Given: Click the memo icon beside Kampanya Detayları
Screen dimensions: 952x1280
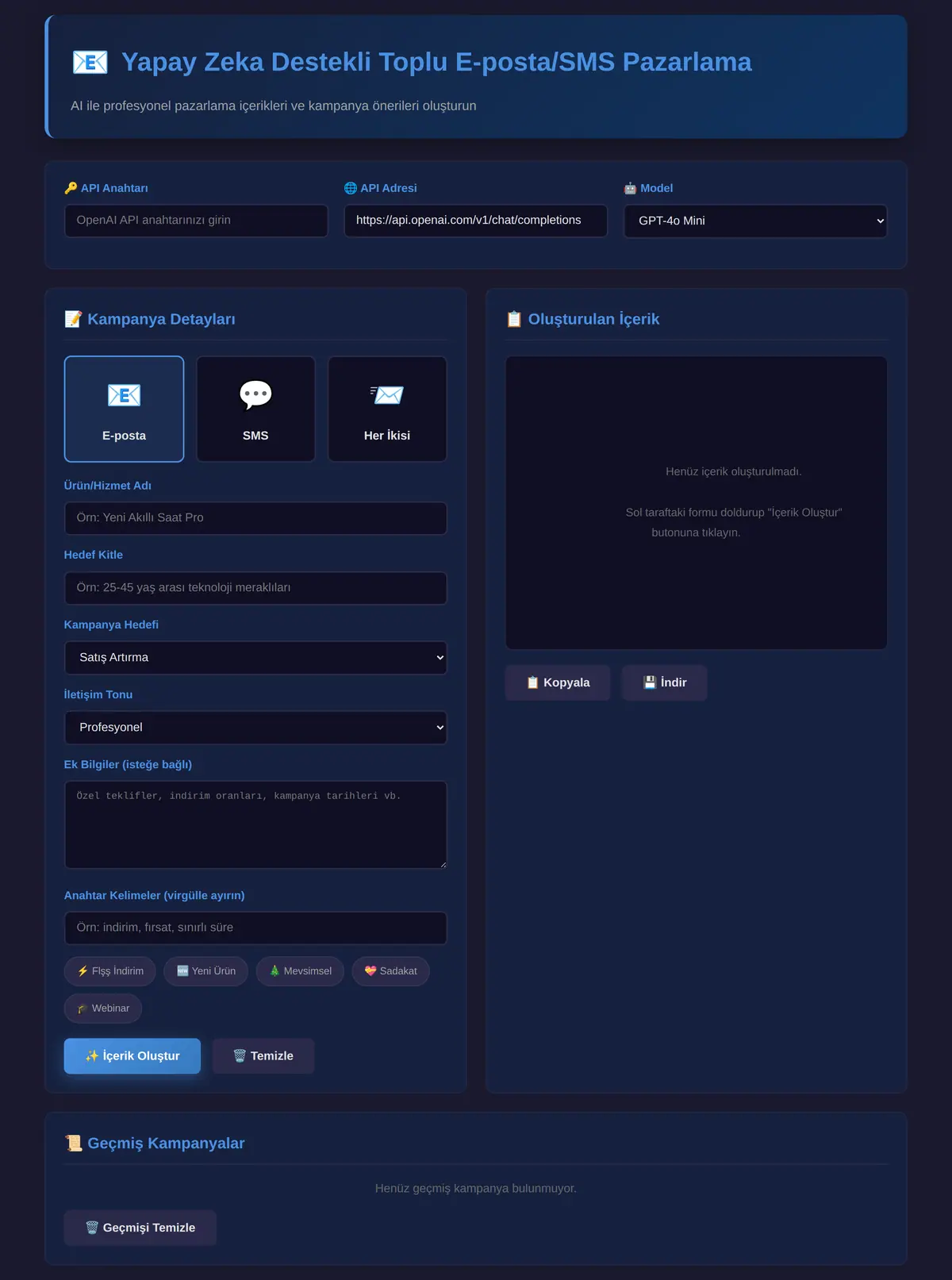Looking at the screenshot, I should click(73, 319).
